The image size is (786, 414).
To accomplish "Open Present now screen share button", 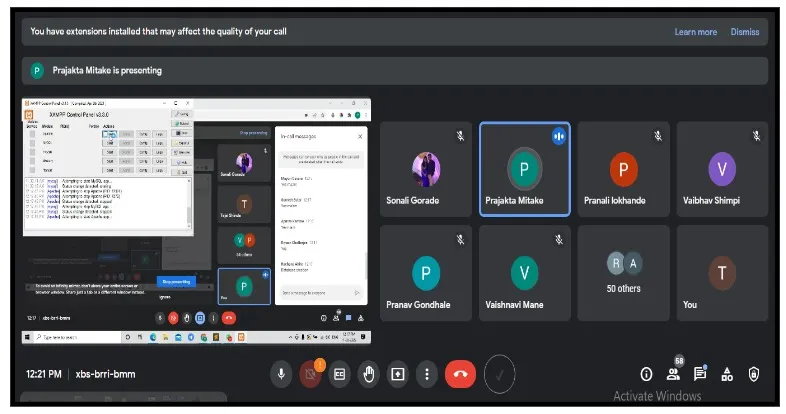I will (x=398, y=374).
